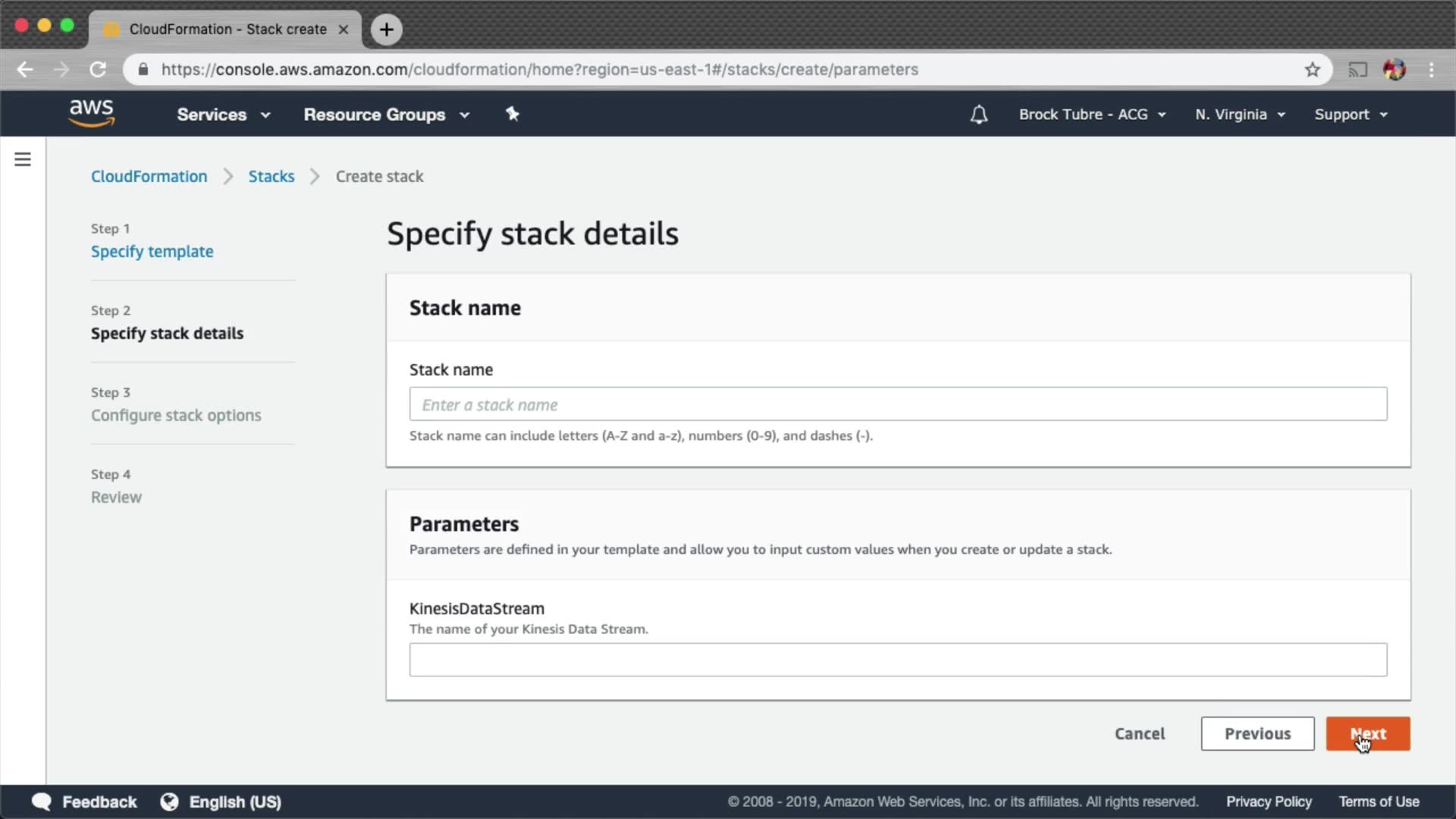
Task: Focus the Stack name input field
Action: click(x=898, y=404)
